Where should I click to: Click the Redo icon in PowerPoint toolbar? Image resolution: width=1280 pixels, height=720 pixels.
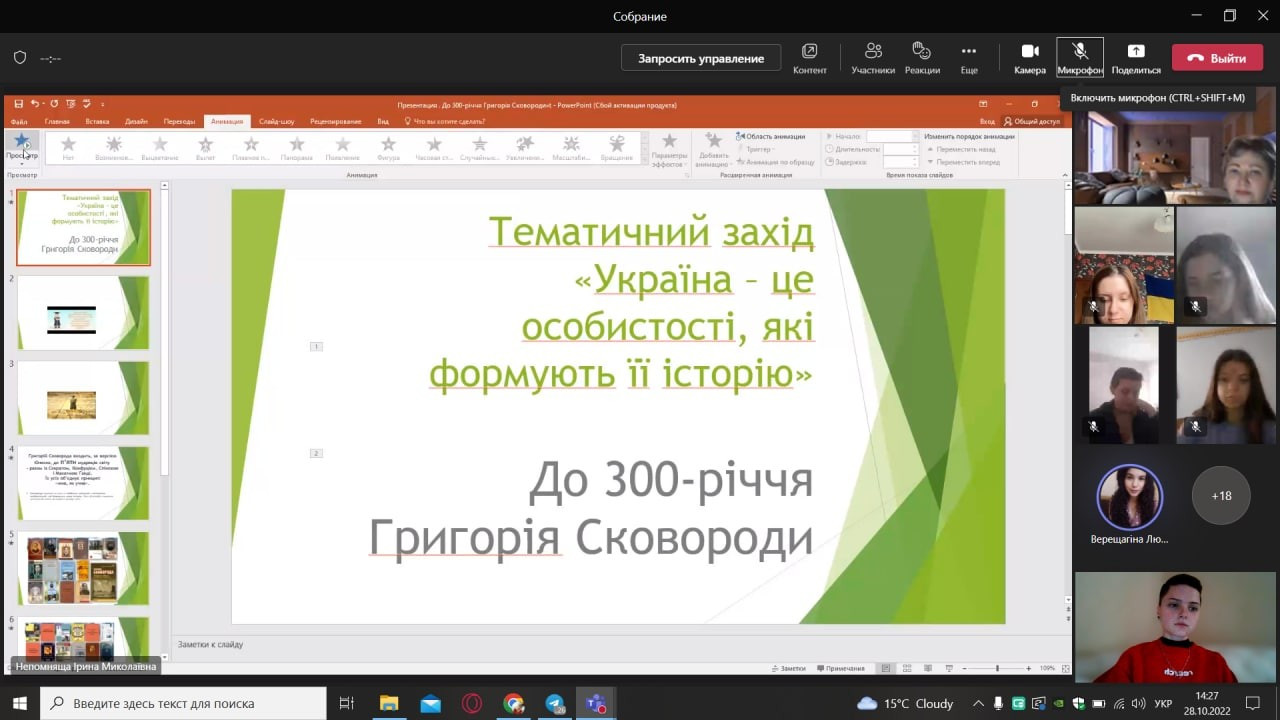click(54, 104)
